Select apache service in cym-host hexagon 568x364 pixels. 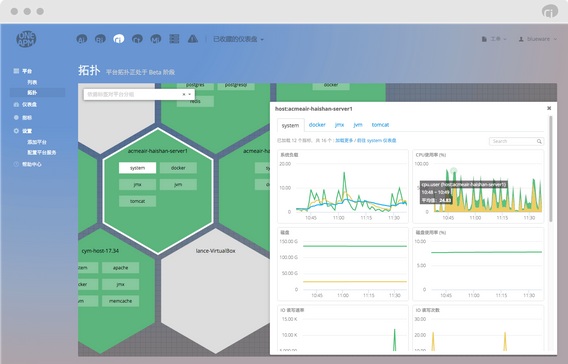click(120, 268)
